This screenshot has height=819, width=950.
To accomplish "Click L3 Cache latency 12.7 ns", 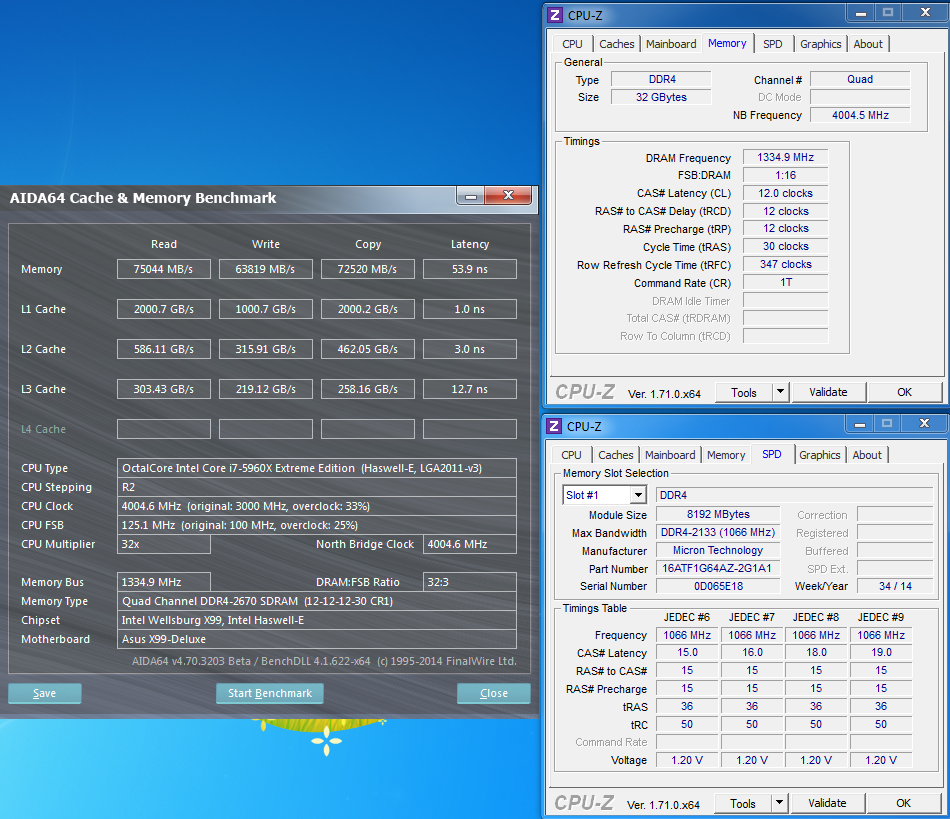I will (x=470, y=389).
